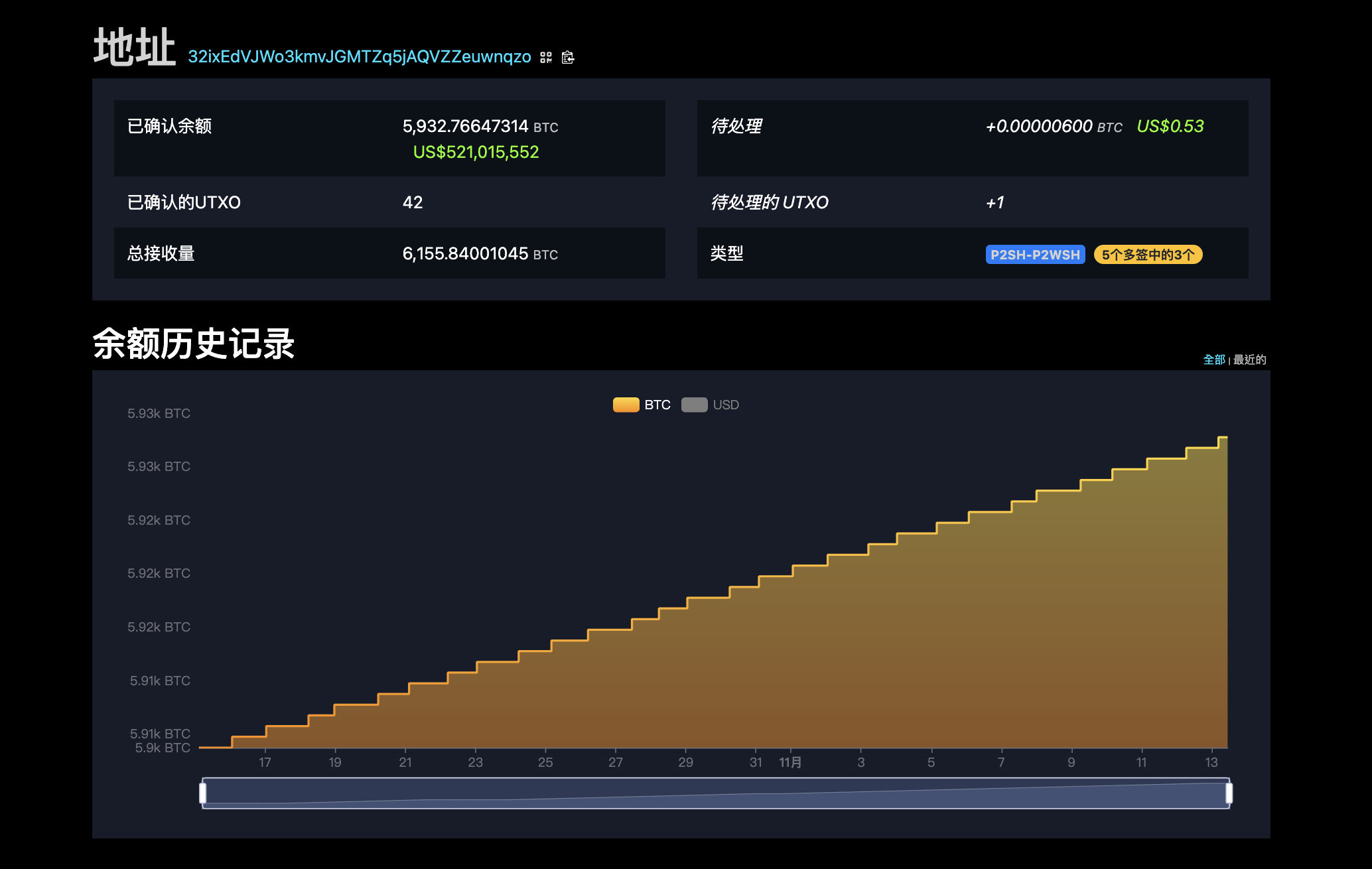This screenshot has height=869, width=1372.
Task: Click the P2SH-P2WSH type badge
Action: point(1035,255)
